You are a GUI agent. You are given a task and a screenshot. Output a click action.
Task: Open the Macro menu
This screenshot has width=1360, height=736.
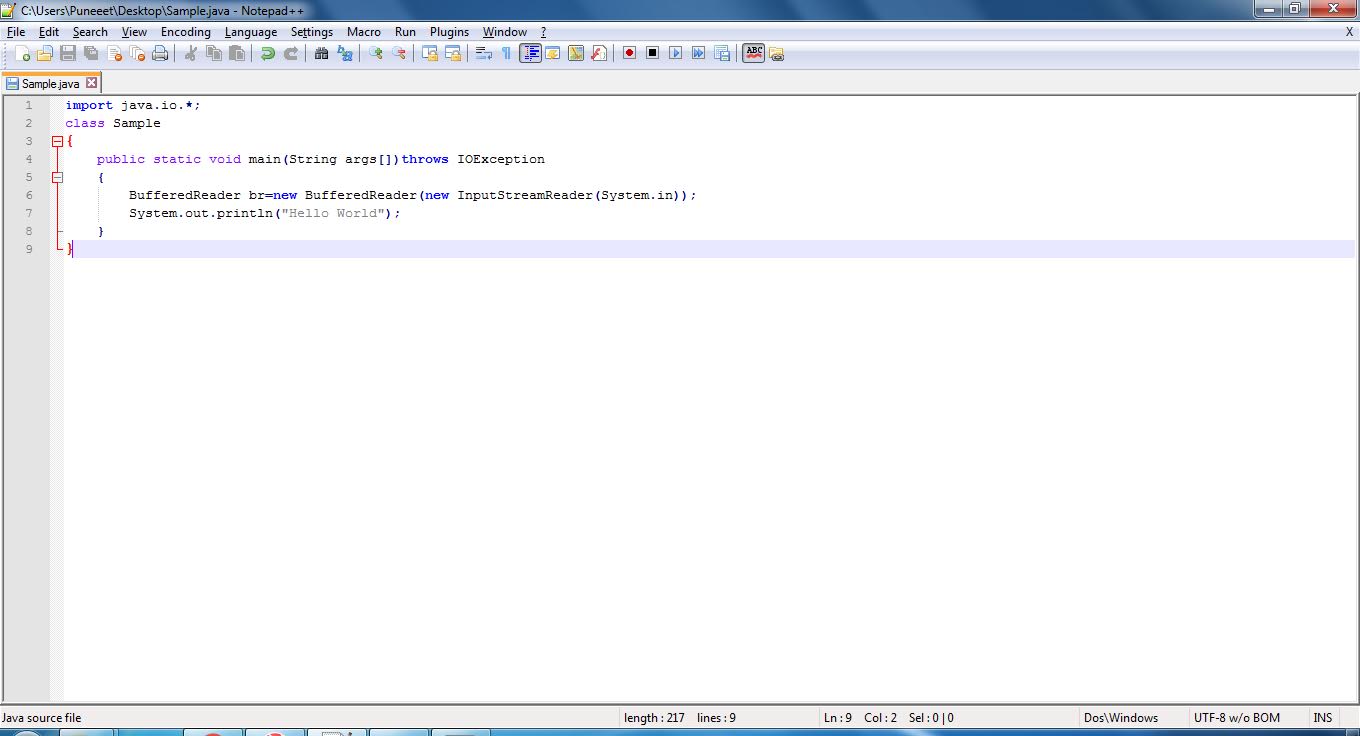tap(364, 32)
